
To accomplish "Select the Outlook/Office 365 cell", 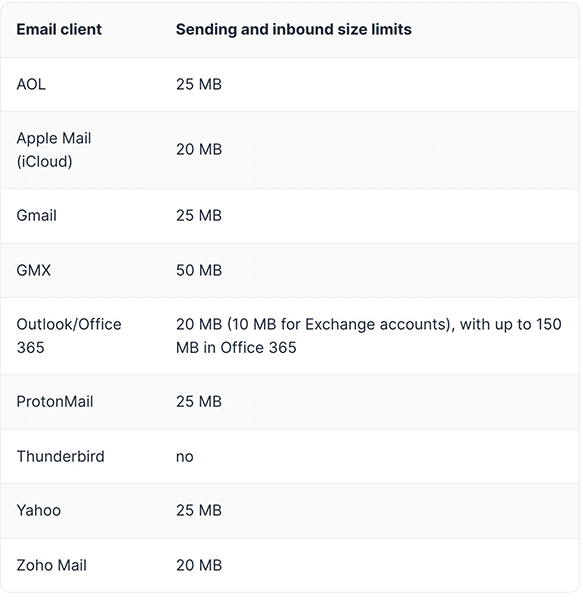I will point(69,336).
